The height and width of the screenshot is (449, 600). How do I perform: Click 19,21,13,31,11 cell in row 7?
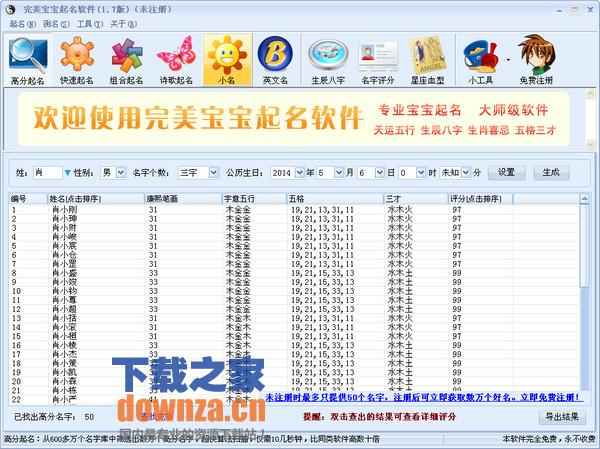(322, 264)
